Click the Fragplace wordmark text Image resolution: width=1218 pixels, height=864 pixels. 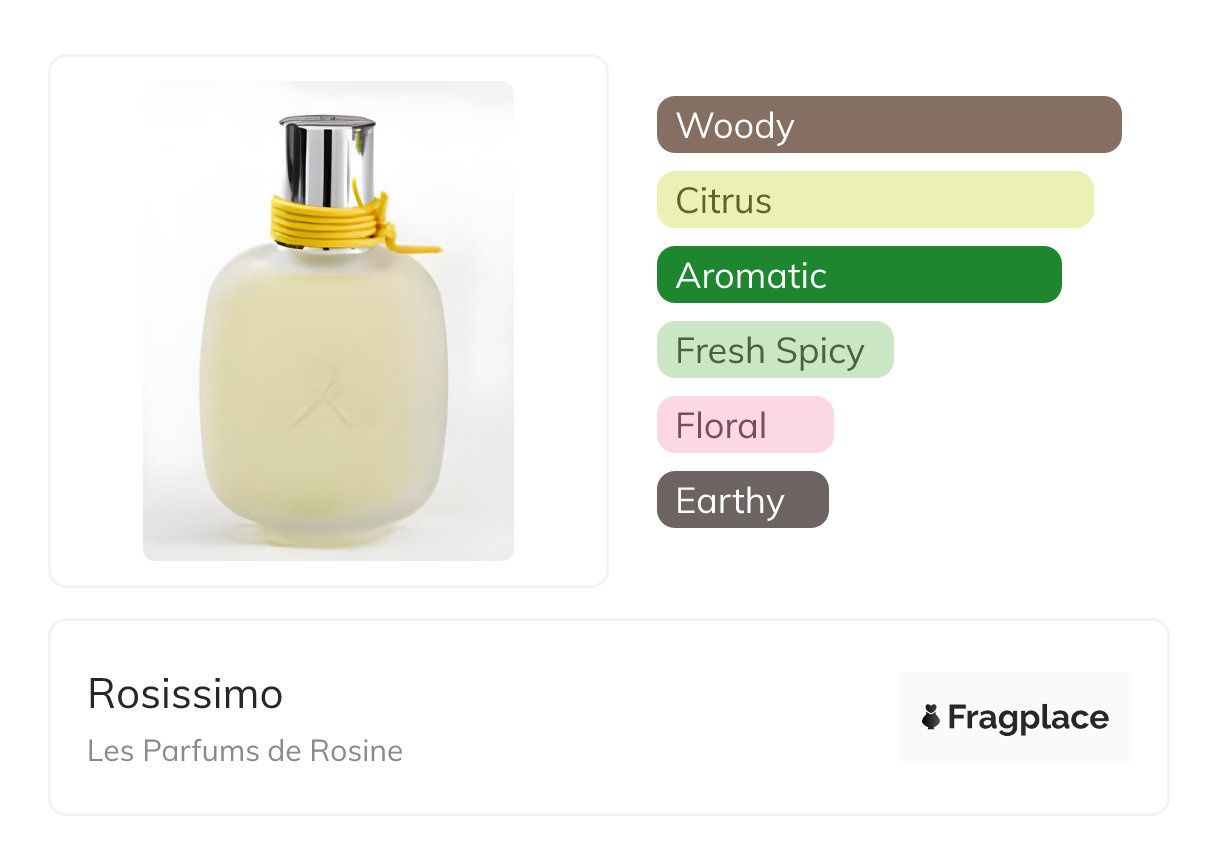pos(1028,718)
